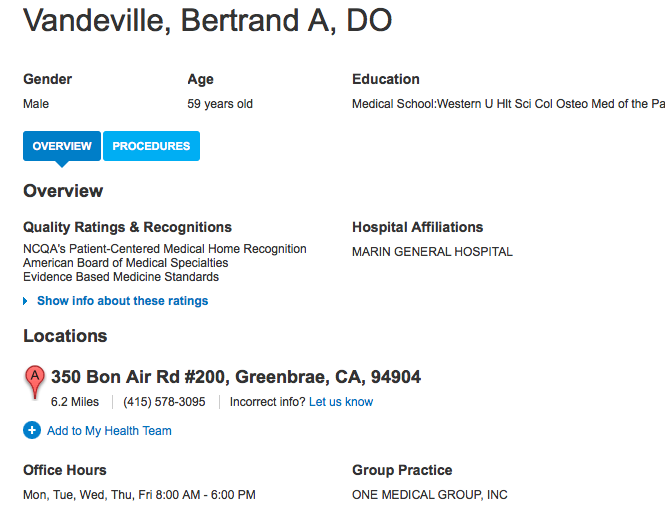Click ONE MEDICAL GROUP, INC text

click(x=430, y=494)
